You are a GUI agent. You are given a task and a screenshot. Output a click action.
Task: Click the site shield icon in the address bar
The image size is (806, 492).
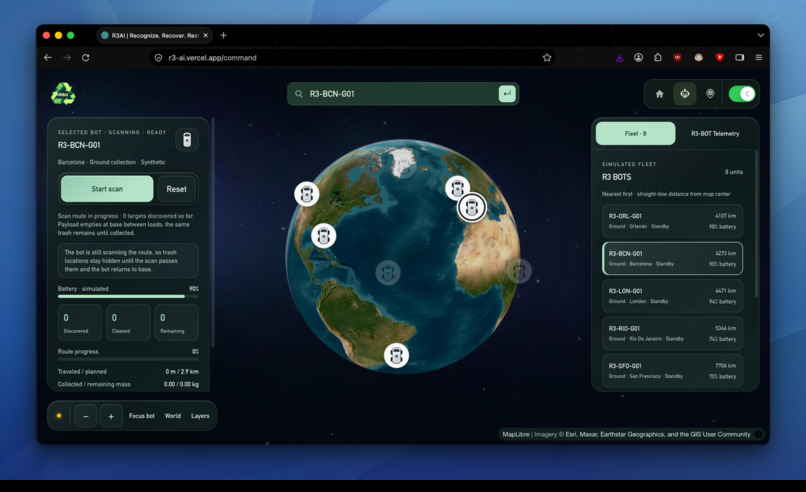click(x=158, y=58)
